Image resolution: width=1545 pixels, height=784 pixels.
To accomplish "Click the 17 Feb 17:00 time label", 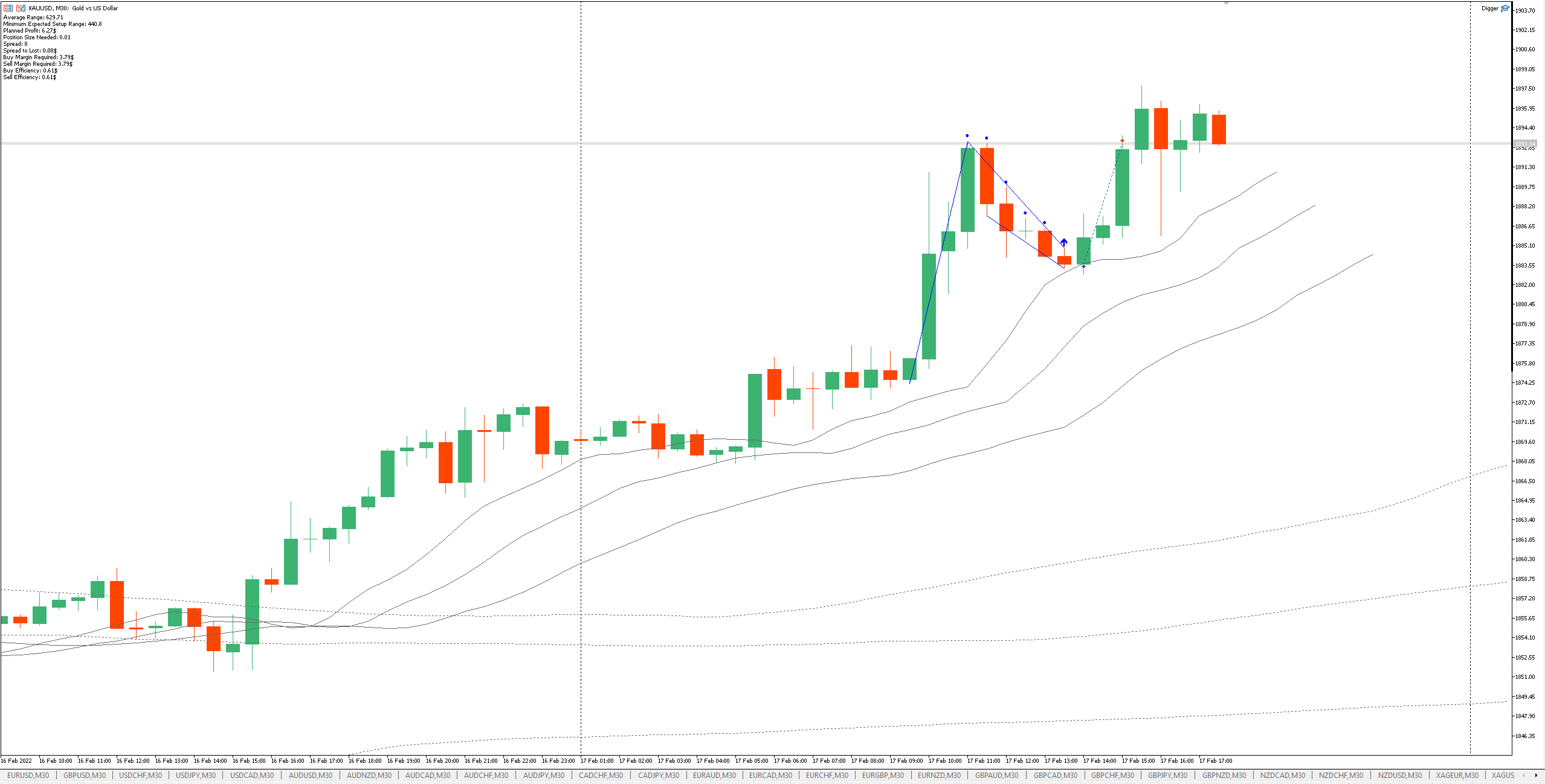I will point(1216,760).
